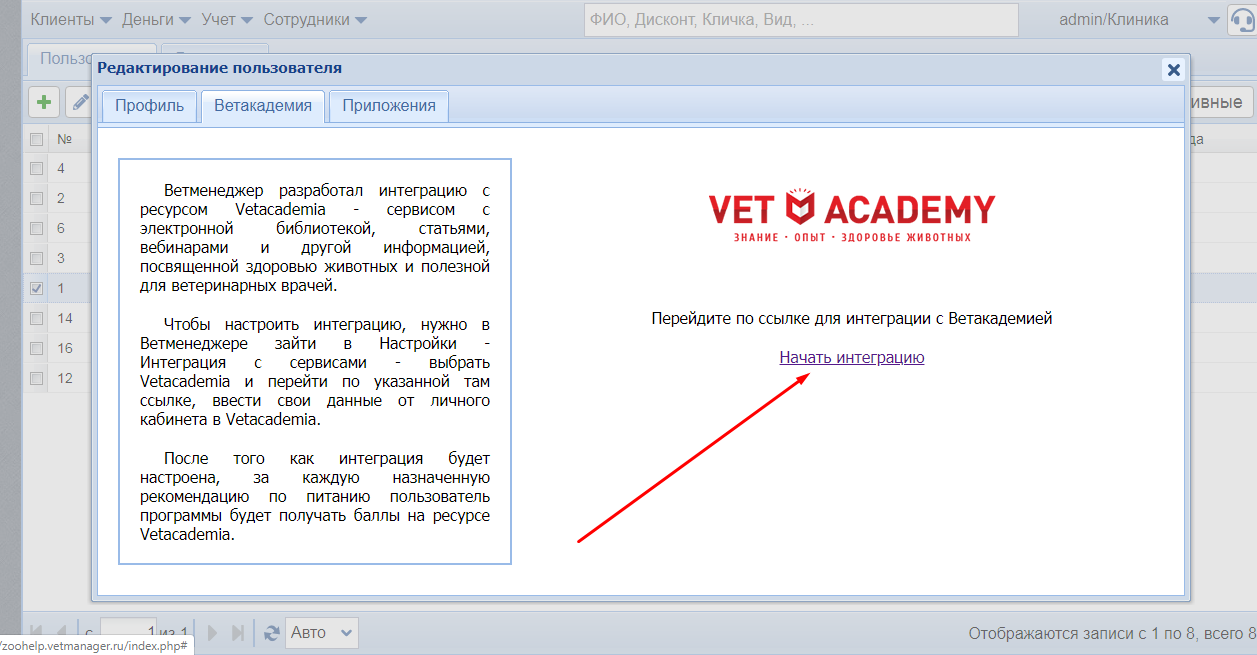
Task: Check the checkbox for row 4
Action: pyautogui.click(x=37, y=168)
